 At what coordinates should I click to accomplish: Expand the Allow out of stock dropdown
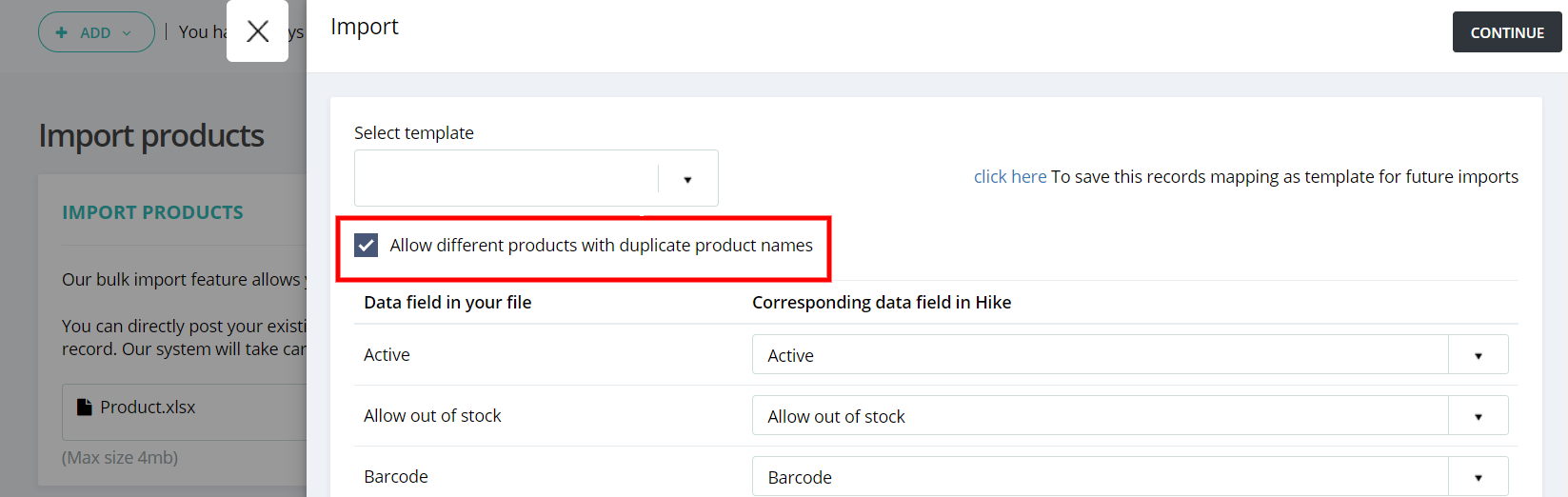coord(1478,416)
